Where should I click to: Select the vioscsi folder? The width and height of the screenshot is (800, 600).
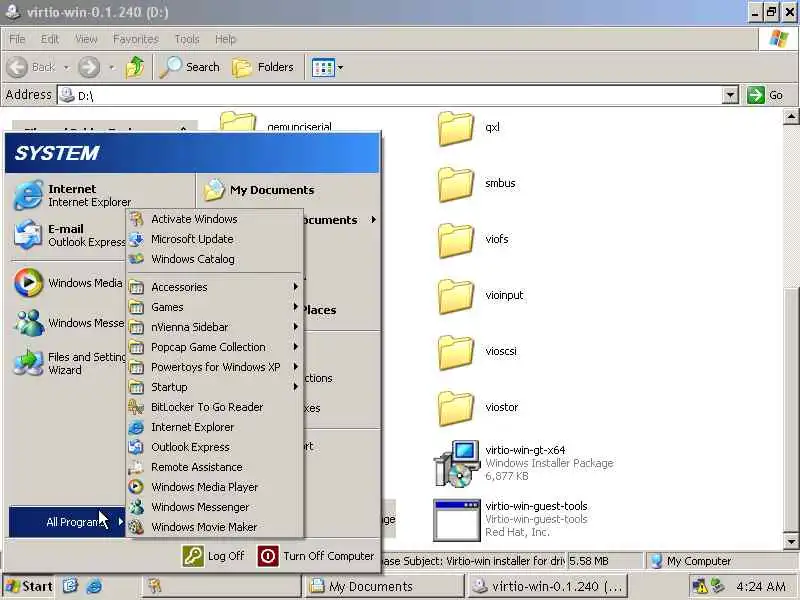pos(477,352)
